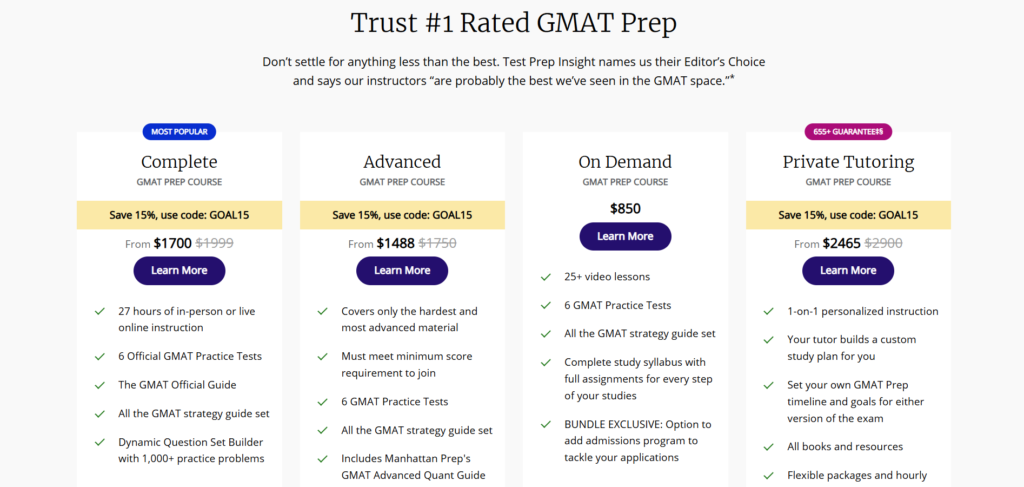
Task: Click the 655+ GUARANTEE badge
Action: [848, 132]
